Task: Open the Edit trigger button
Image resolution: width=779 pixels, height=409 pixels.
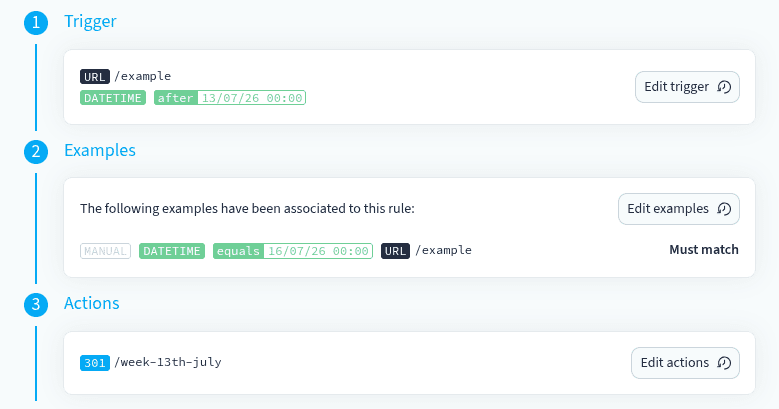Action: point(687,87)
